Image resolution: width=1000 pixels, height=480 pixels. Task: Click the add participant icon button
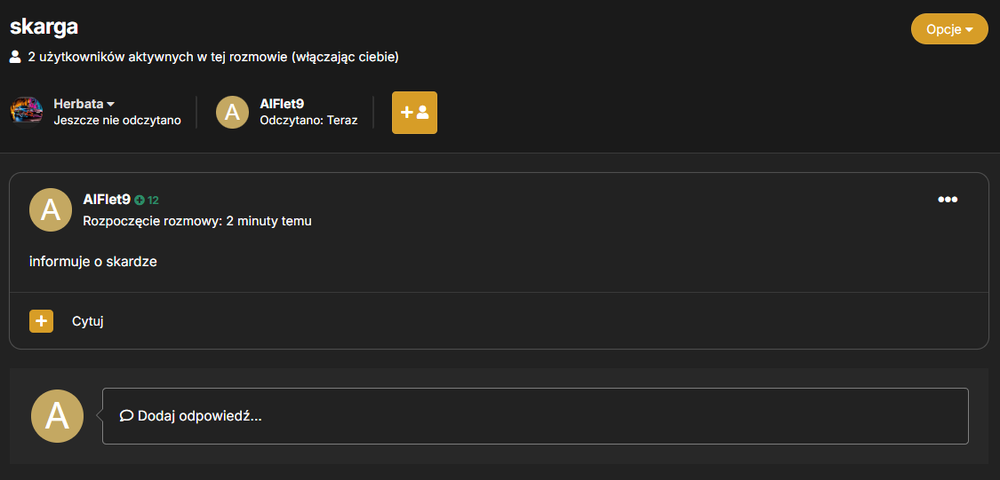[415, 112]
